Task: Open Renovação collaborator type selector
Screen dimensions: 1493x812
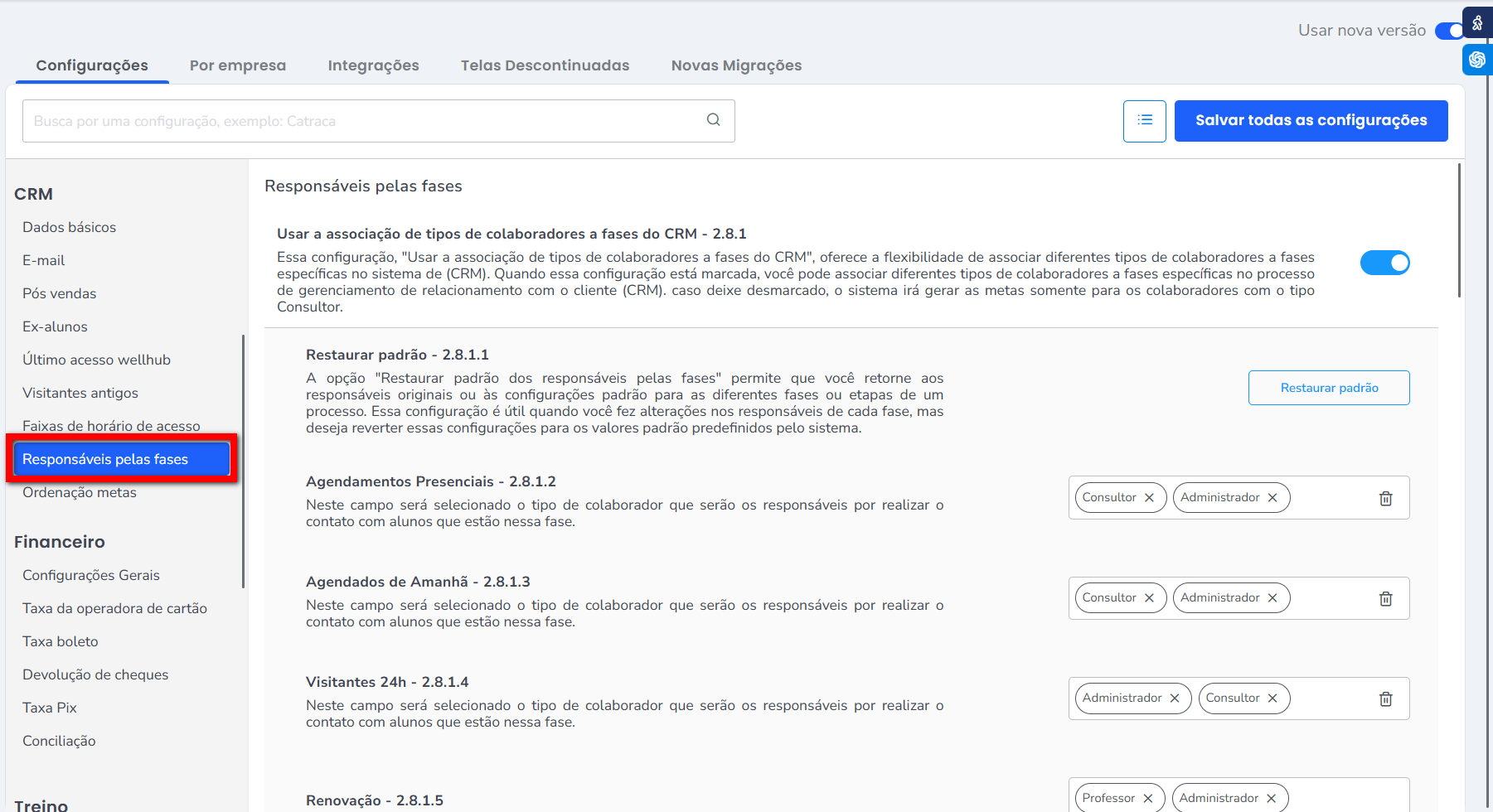Action: pos(1326,798)
